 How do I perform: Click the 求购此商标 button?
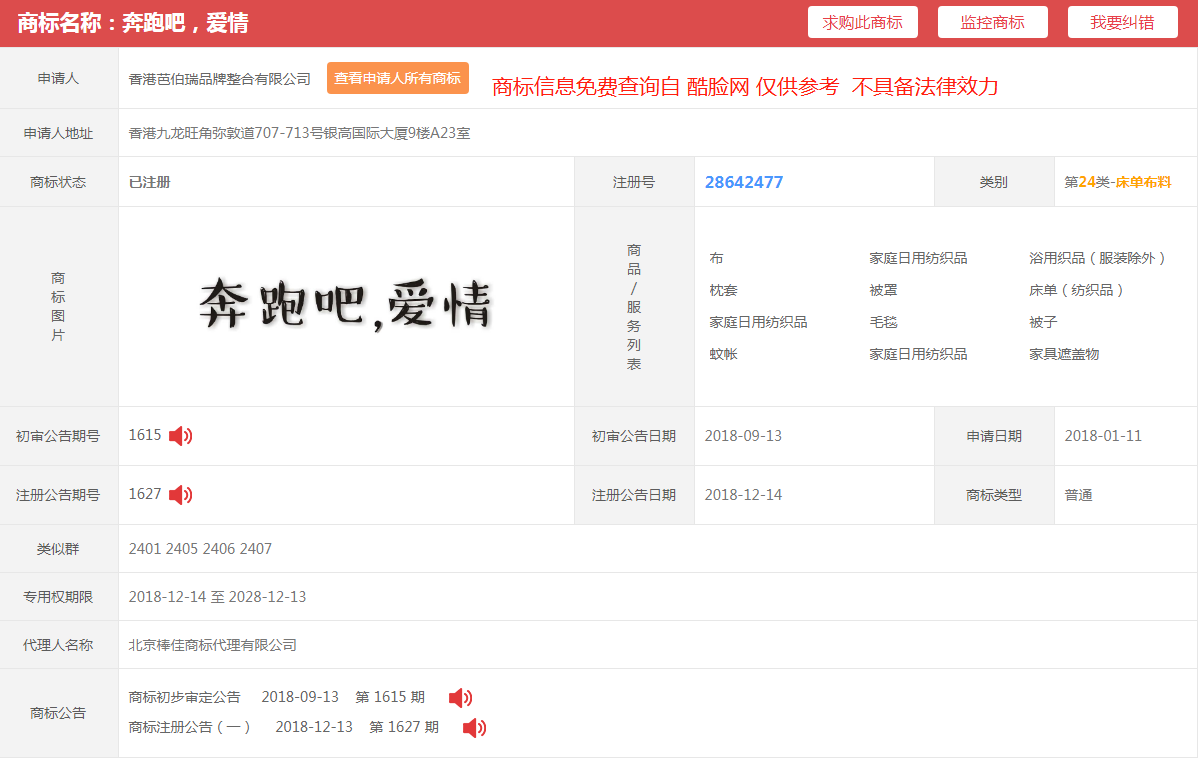tap(863, 22)
